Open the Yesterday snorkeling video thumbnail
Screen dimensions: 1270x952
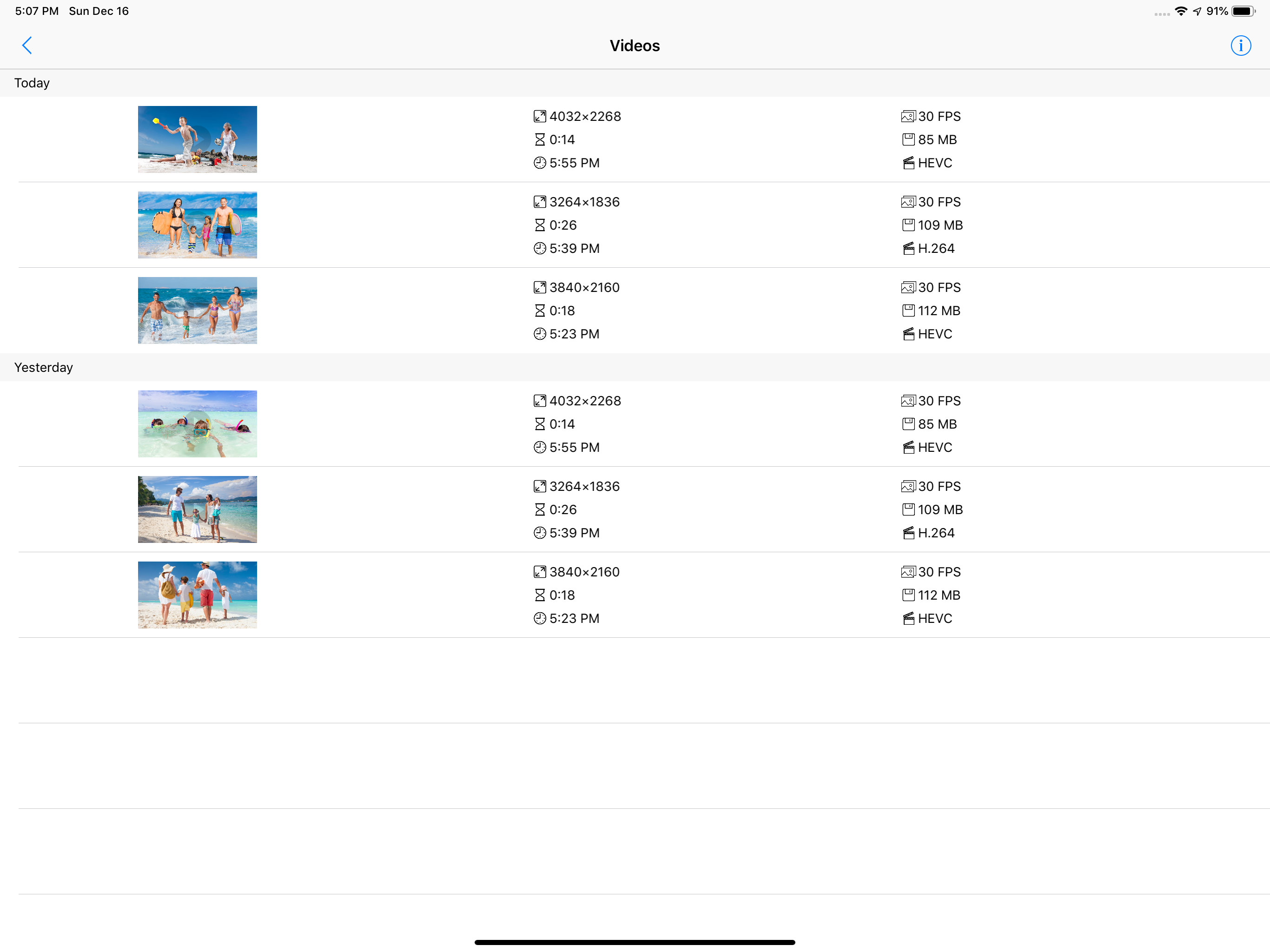(197, 423)
